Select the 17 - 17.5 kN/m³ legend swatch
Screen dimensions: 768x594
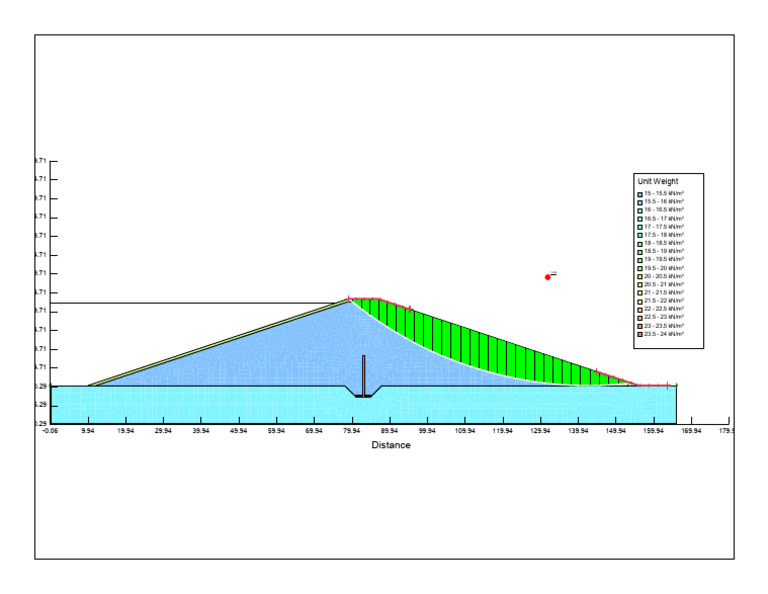click(x=640, y=227)
